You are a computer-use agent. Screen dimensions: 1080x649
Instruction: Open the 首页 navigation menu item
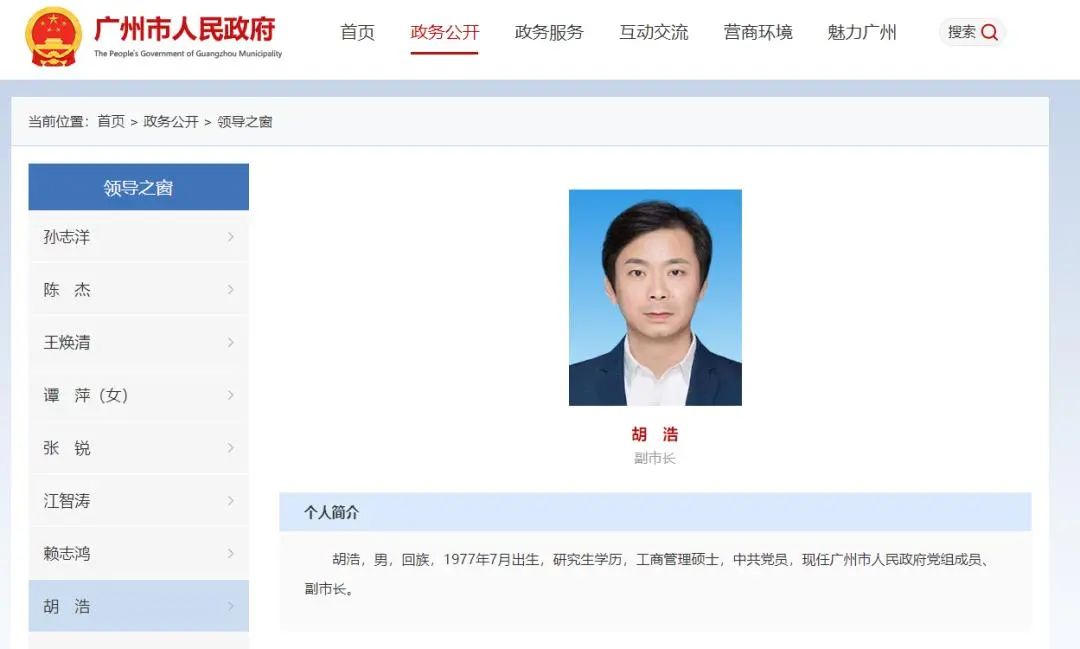pos(357,32)
